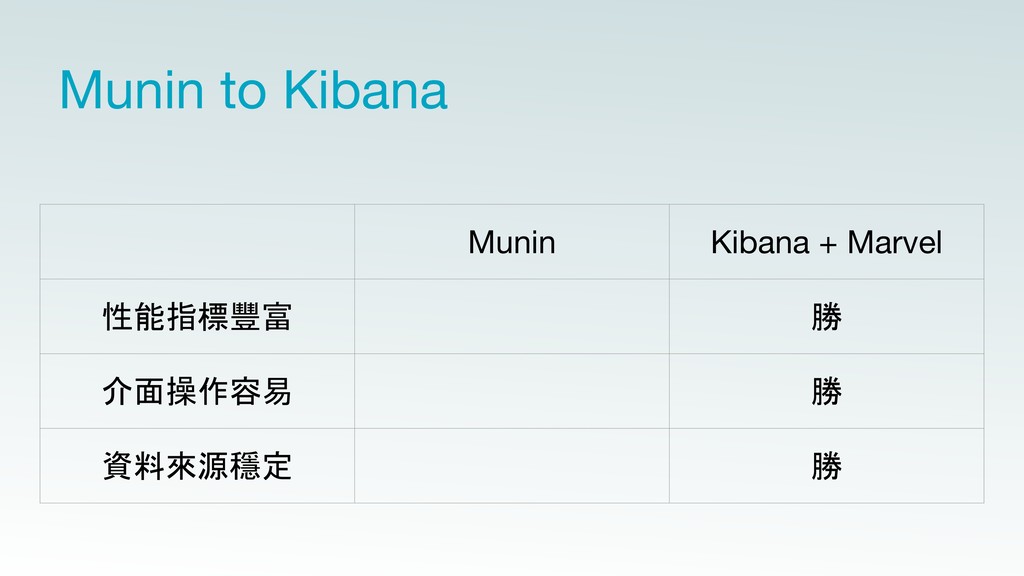Select the Munin column header cell
The width and height of the screenshot is (1024, 576).
512,242
